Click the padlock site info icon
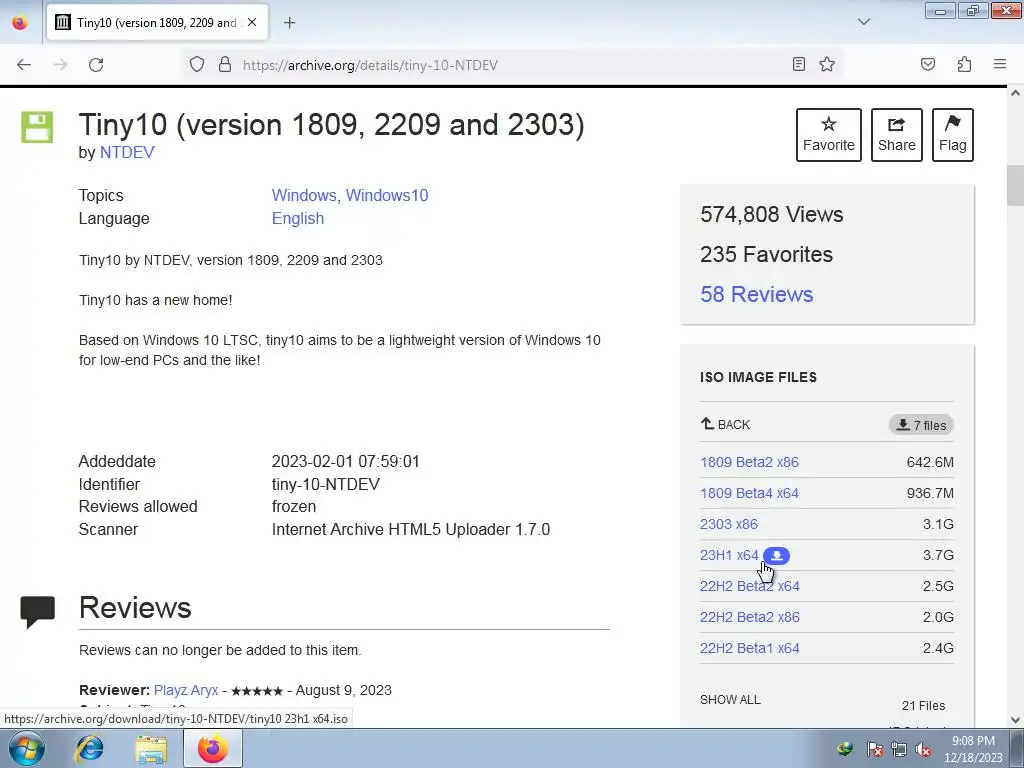1024x768 pixels. point(225,65)
